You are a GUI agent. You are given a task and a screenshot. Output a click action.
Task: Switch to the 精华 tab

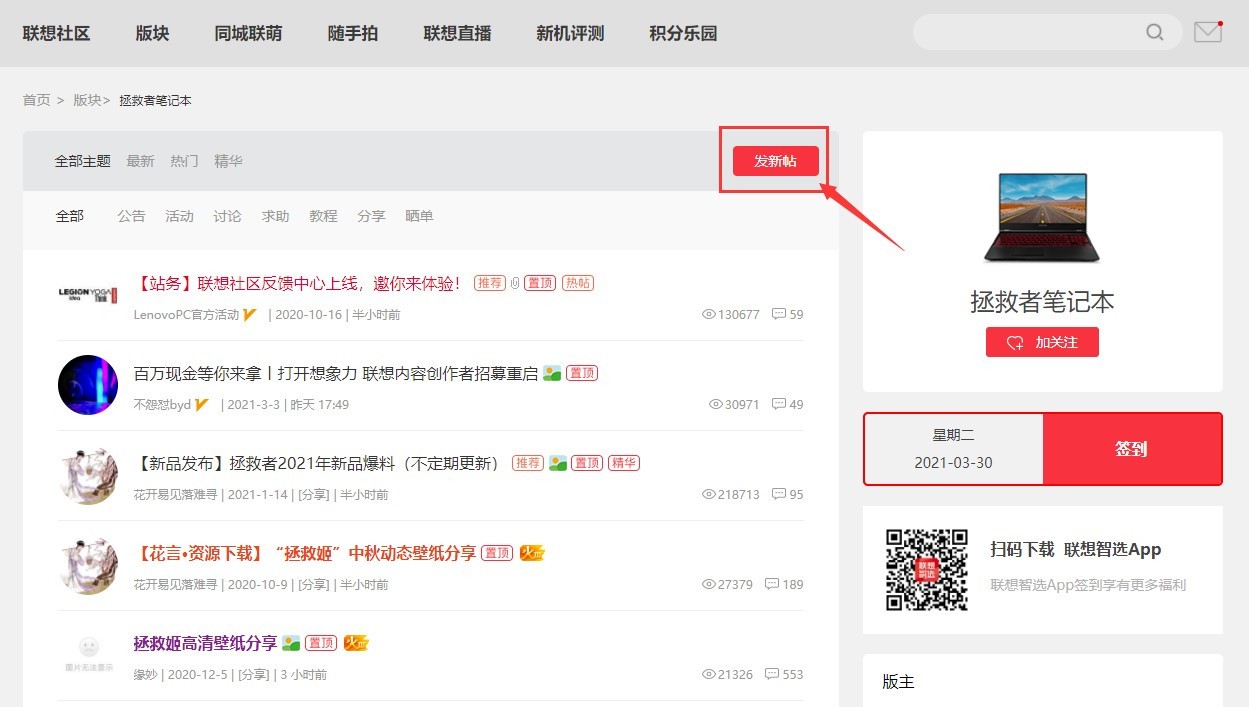(228, 161)
